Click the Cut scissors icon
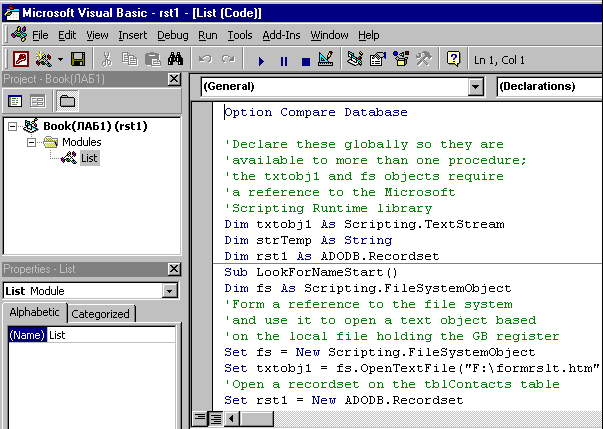603x429 pixels. point(107,60)
